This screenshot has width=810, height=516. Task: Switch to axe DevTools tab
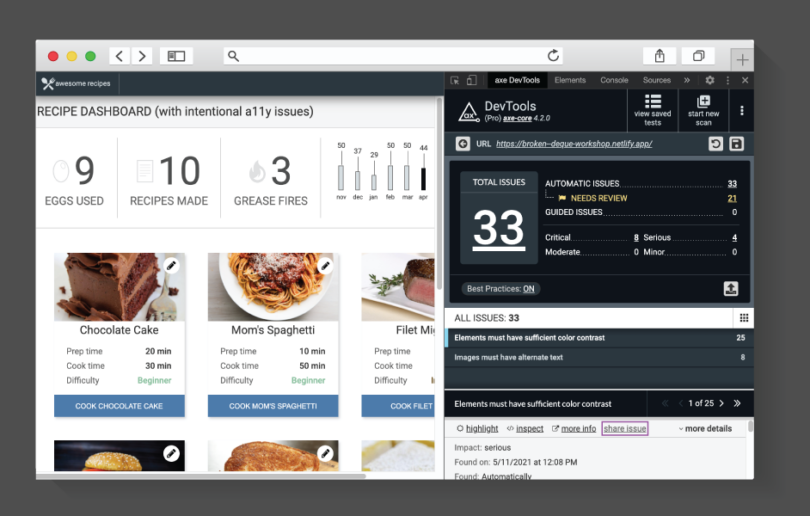pyautogui.click(x=517, y=80)
